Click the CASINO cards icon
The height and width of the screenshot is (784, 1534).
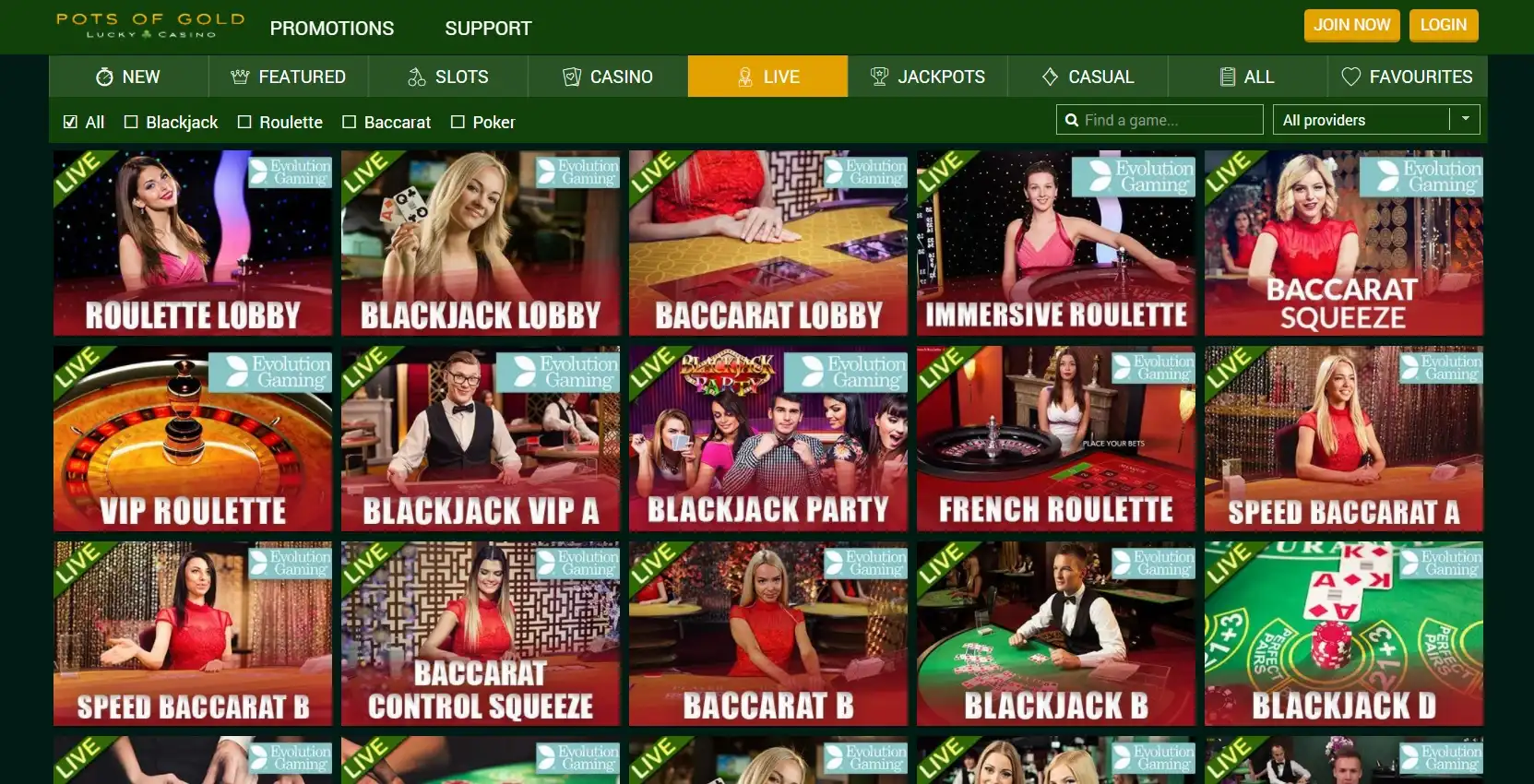click(572, 77)
